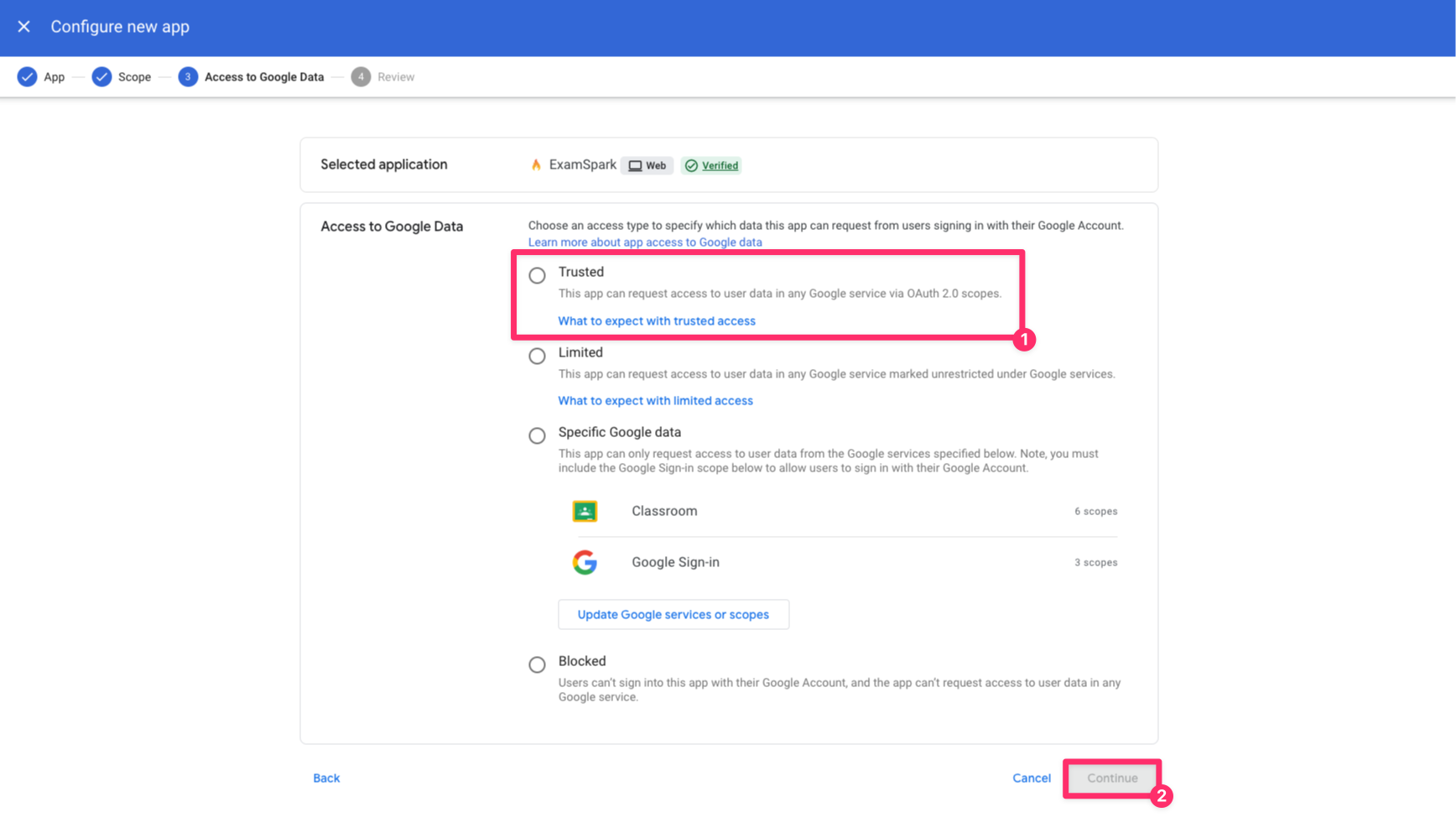Click the '3 scopes' count for Google Sign-in
Image resolution: width=1456 pixels, height=833 pixels.
pyautogui.click(x=1095, y=562)
